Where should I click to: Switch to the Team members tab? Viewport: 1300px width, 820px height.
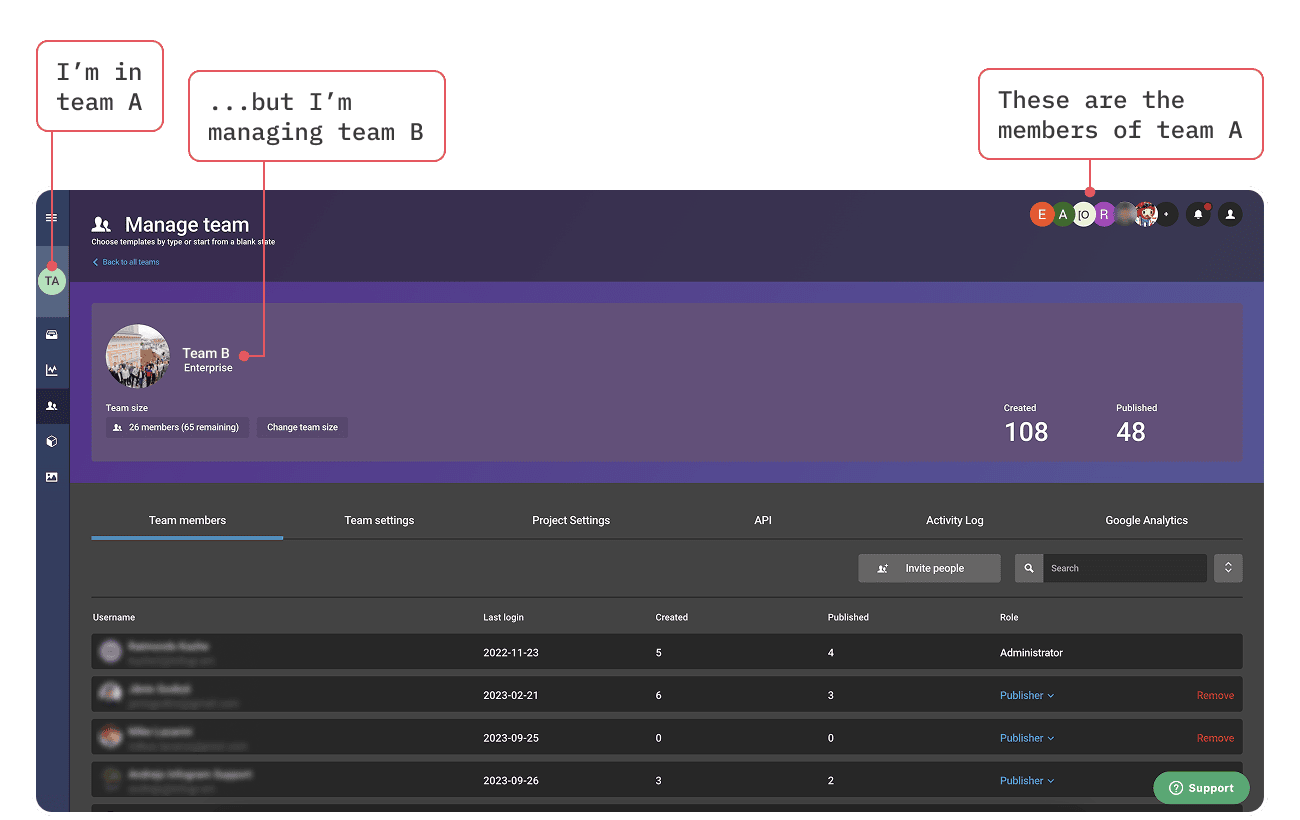point(187,520)
